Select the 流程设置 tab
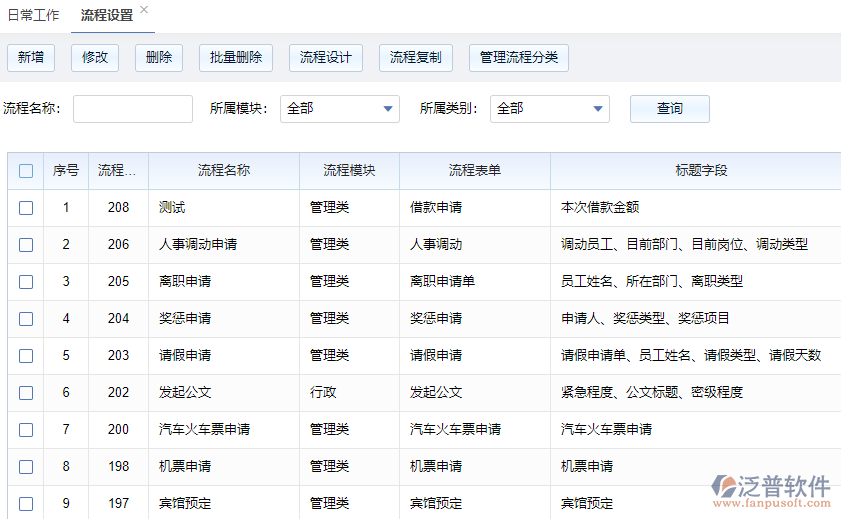841x519 pixels. (107, 16)
